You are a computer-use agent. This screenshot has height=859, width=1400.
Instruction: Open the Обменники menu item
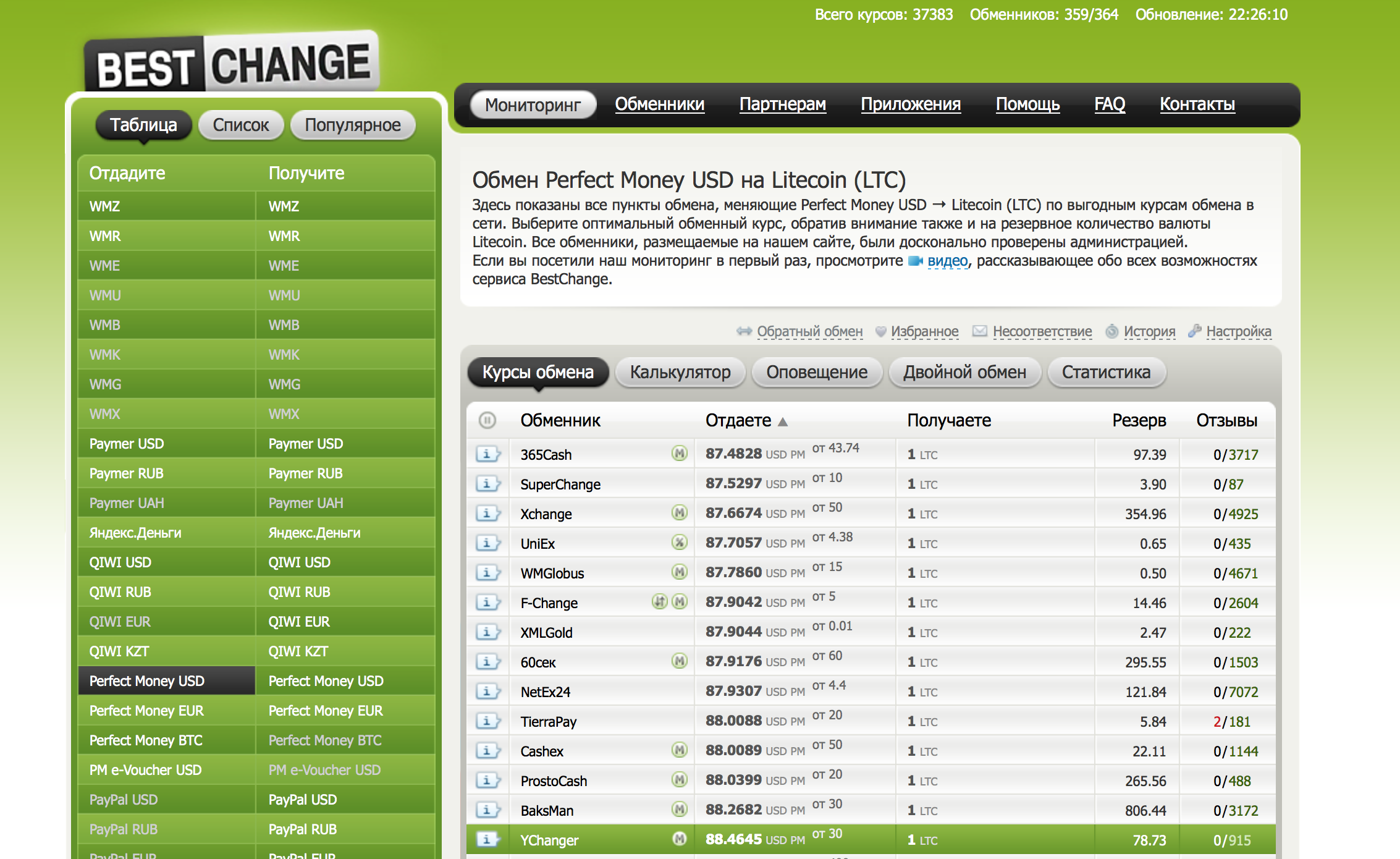click(659, 104)
